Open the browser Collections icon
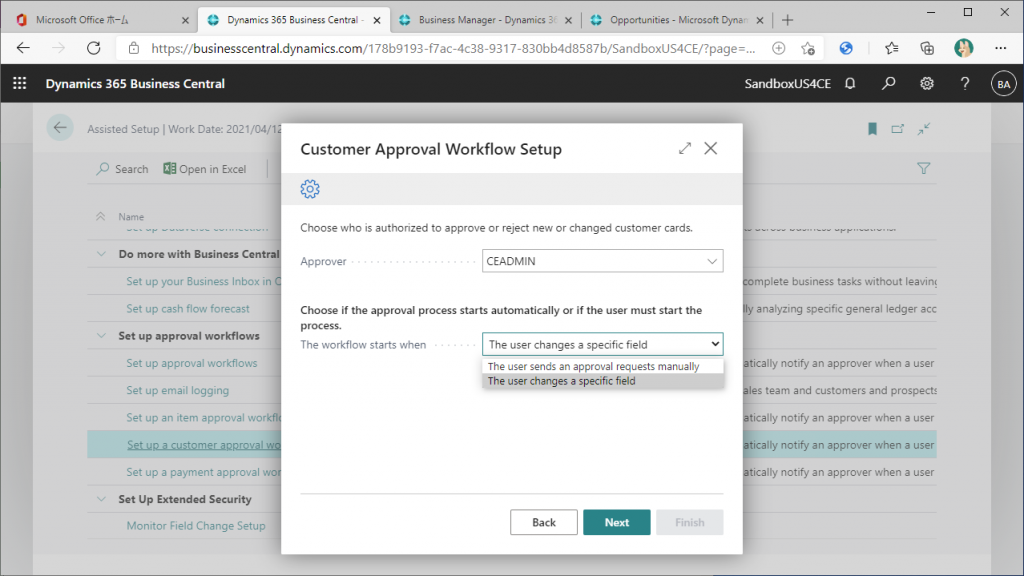Image resolution: width=1024 pixels, height=576 pixels. (x=927, y=48)
